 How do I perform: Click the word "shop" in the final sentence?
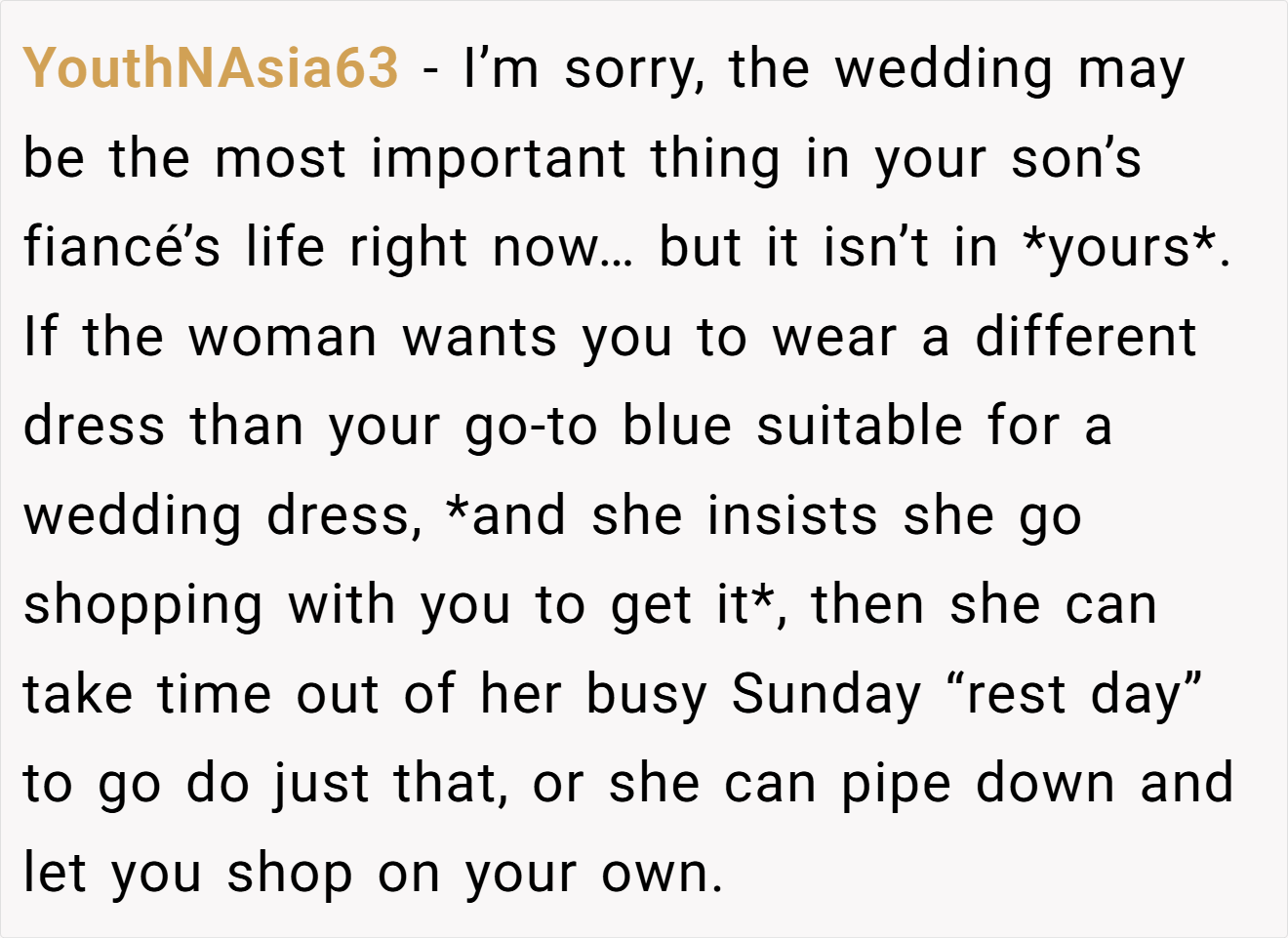[290, 876]
